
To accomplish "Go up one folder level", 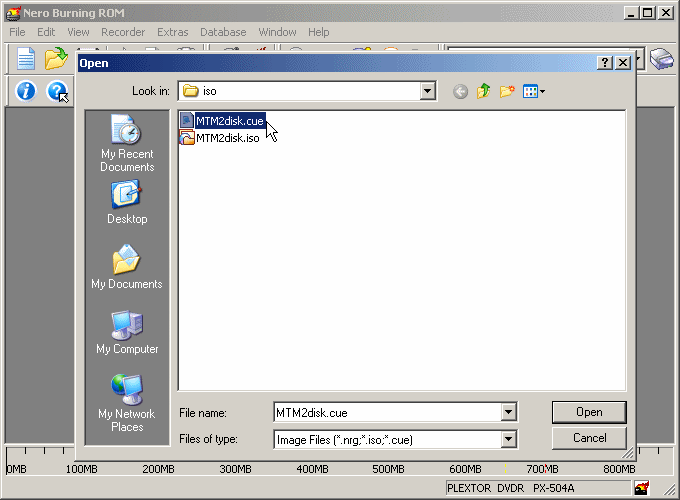I will click(484, 91).
